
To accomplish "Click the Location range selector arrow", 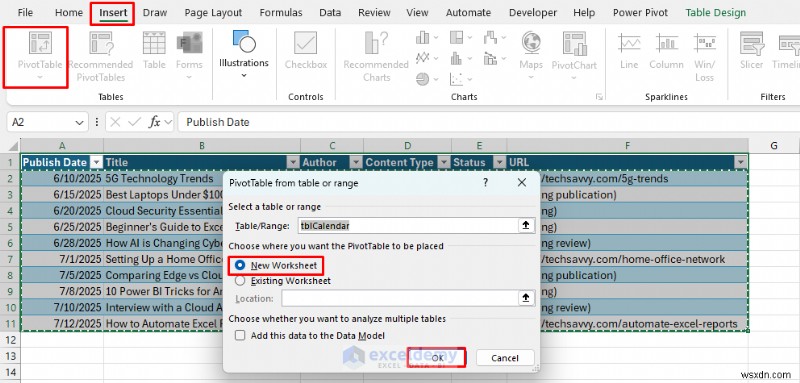I will pos(526,298).
